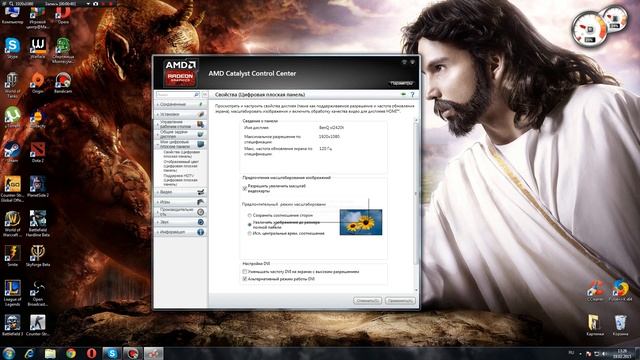Open Open Broadcaster desktop shortcut
The image size is (640, 360).
coord(38,293)
